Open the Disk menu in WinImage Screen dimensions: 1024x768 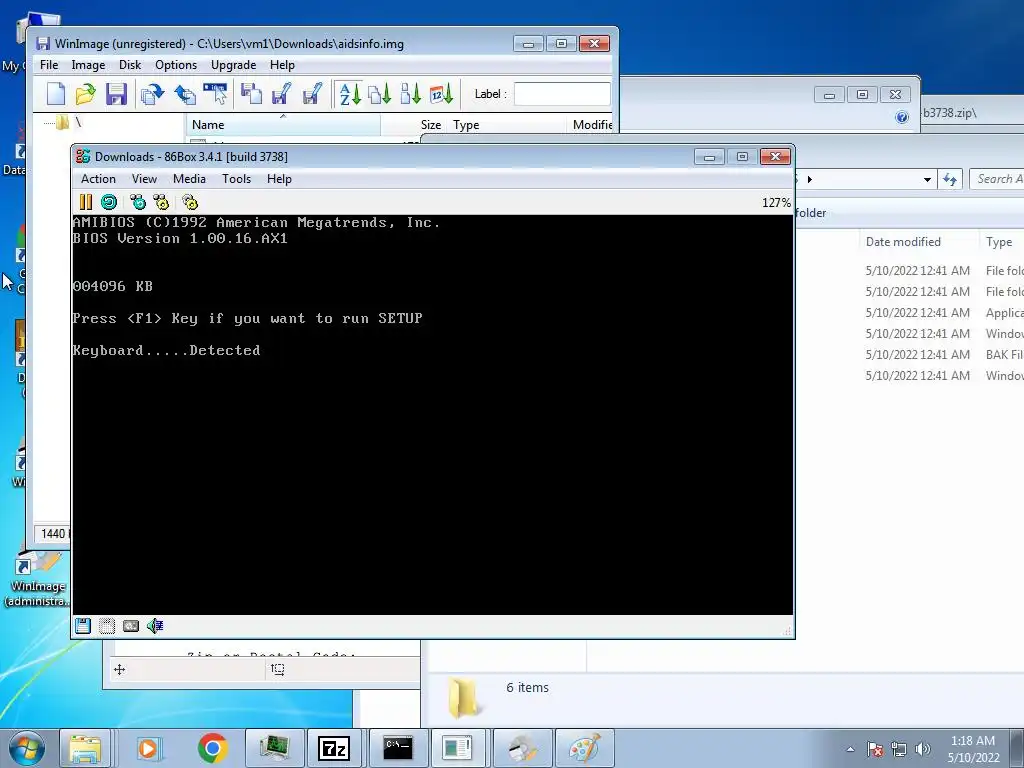point(130,65)
